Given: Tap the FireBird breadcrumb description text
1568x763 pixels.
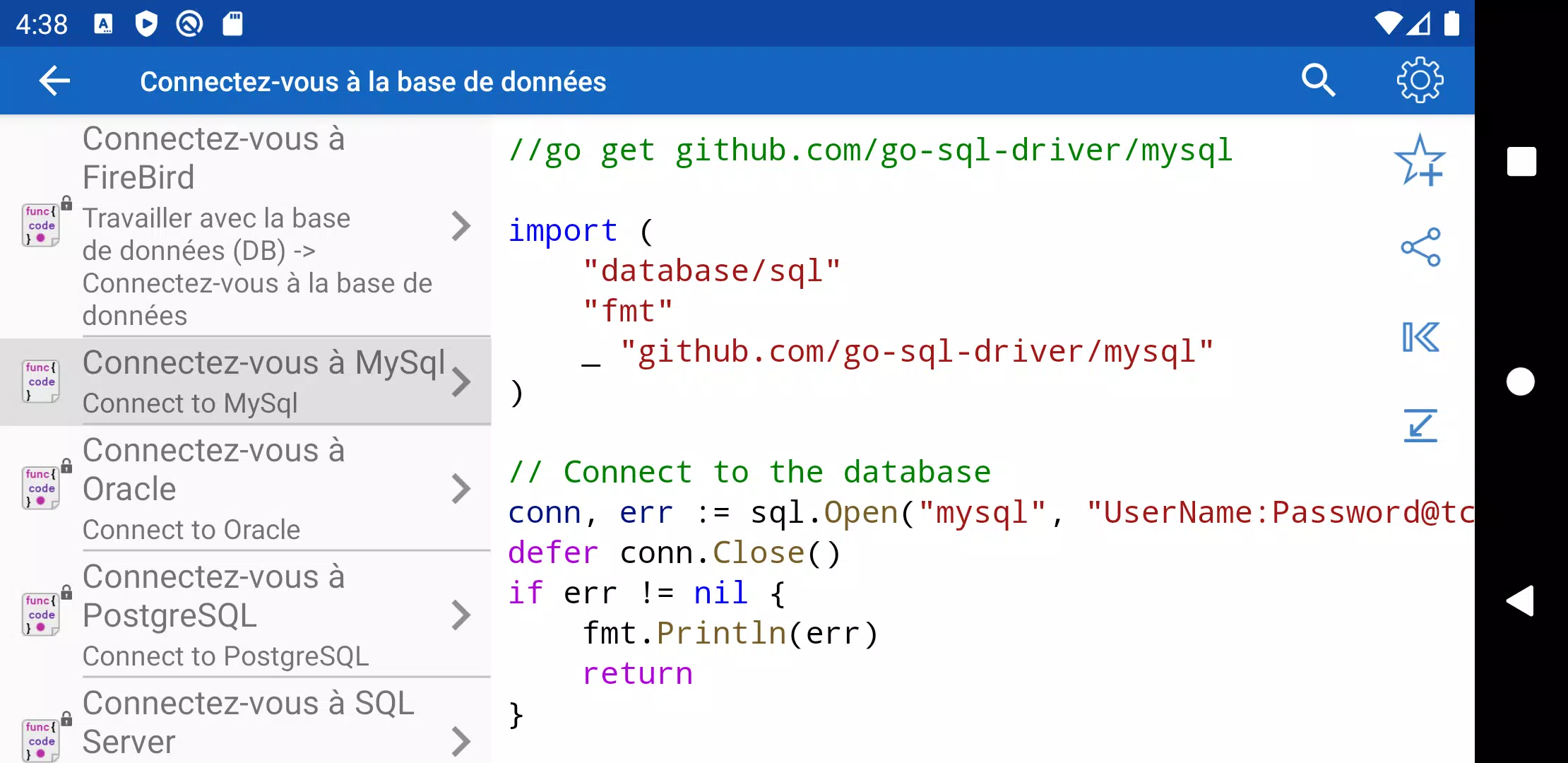Looking at the screenshot, I should click(x=257, y=267).
